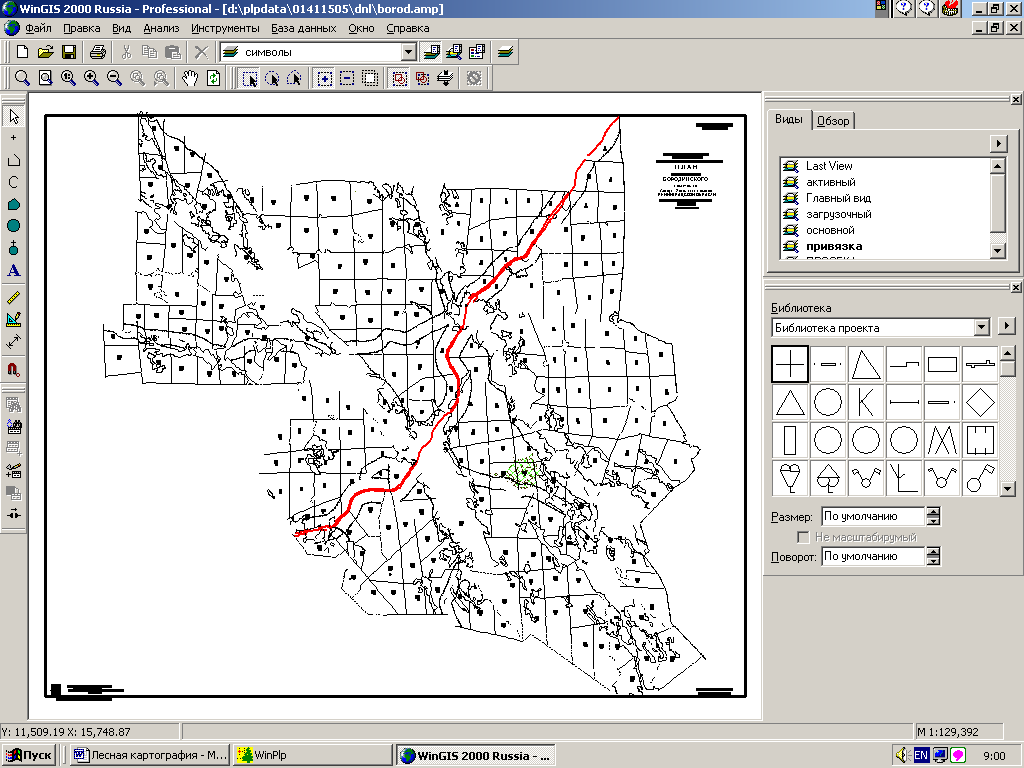Click zoom to full extent icon
The image size is (1024, 768).
[45, 78]
